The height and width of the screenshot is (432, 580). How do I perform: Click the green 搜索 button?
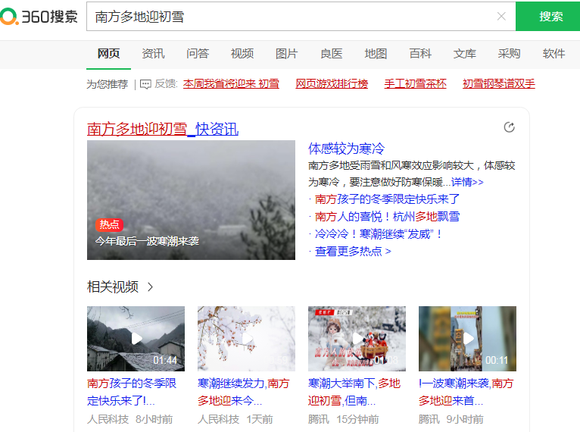tap(548, 16)
